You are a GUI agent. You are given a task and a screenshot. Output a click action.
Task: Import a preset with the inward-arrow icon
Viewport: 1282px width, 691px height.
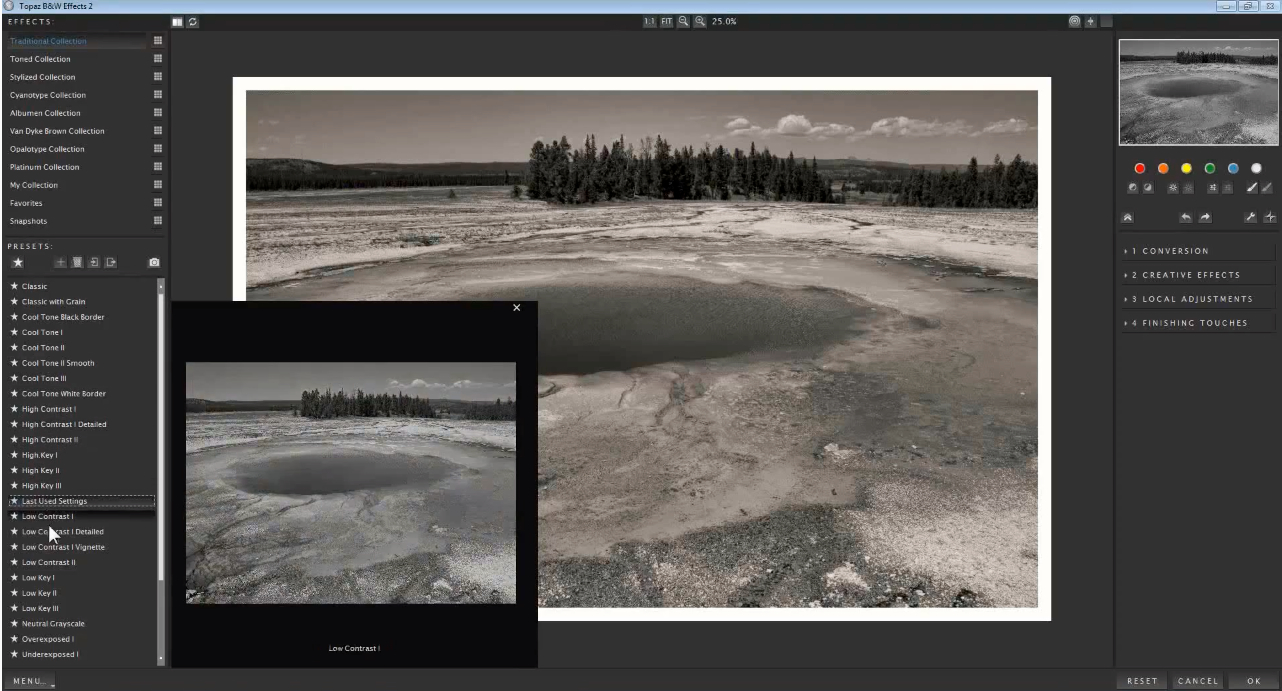tap(94, 262)
